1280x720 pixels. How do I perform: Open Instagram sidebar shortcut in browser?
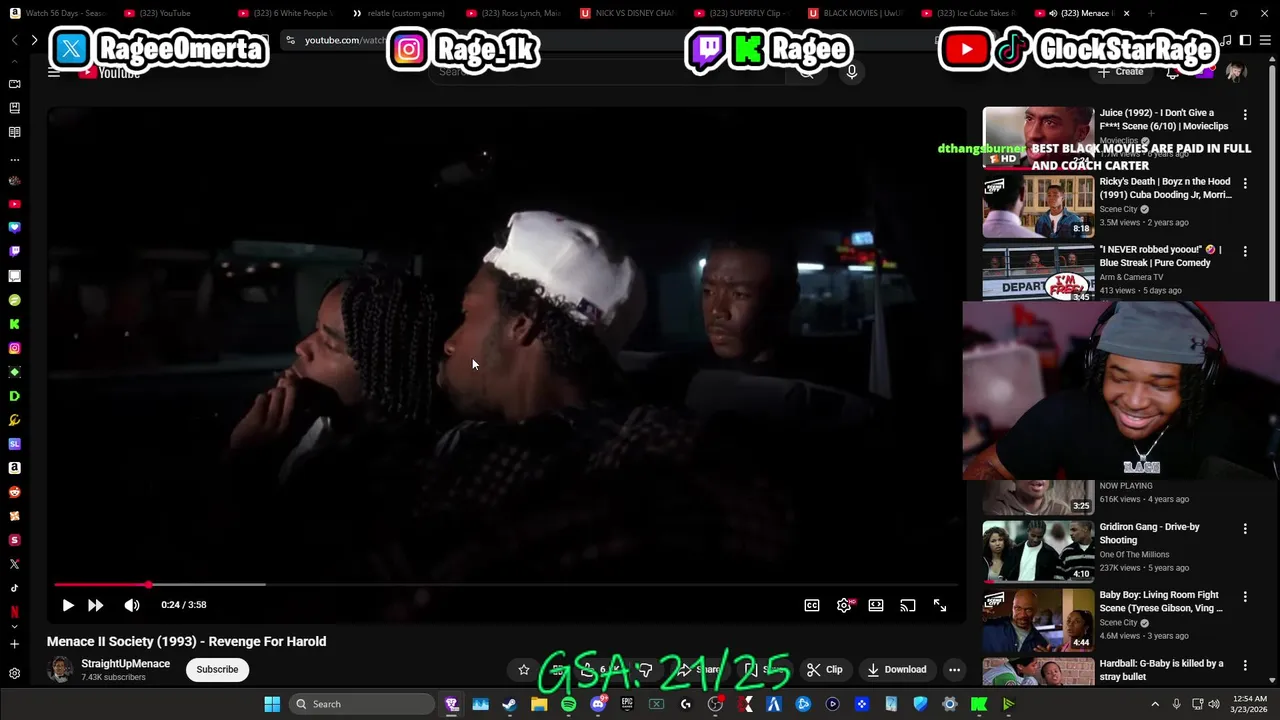pyautogui.click(x=14, y=348)
